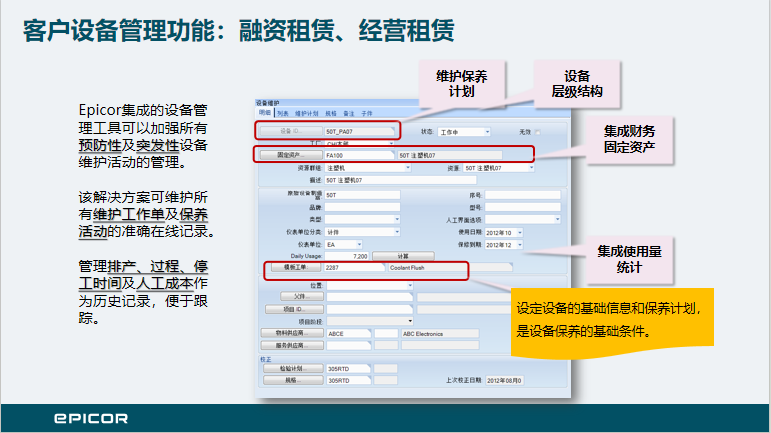Click the 物料供应商... button

292,333
